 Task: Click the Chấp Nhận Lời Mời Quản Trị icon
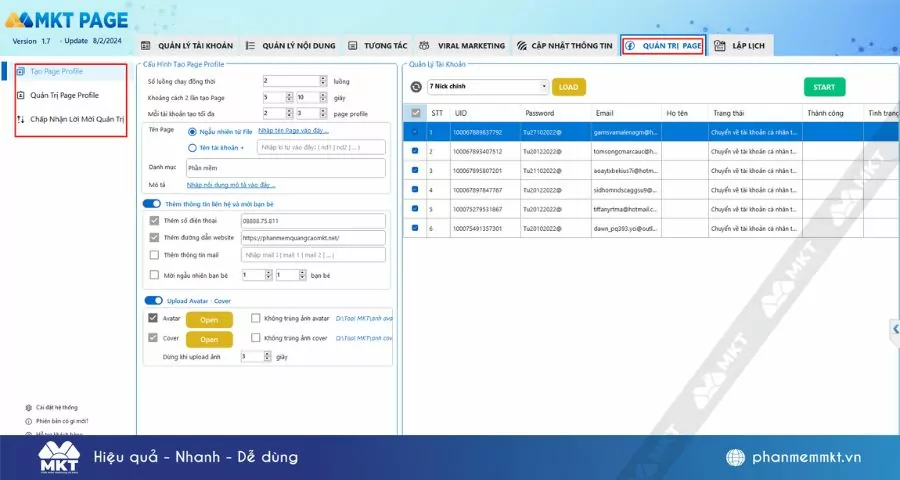pyautogui.click(x=21, y=119)
